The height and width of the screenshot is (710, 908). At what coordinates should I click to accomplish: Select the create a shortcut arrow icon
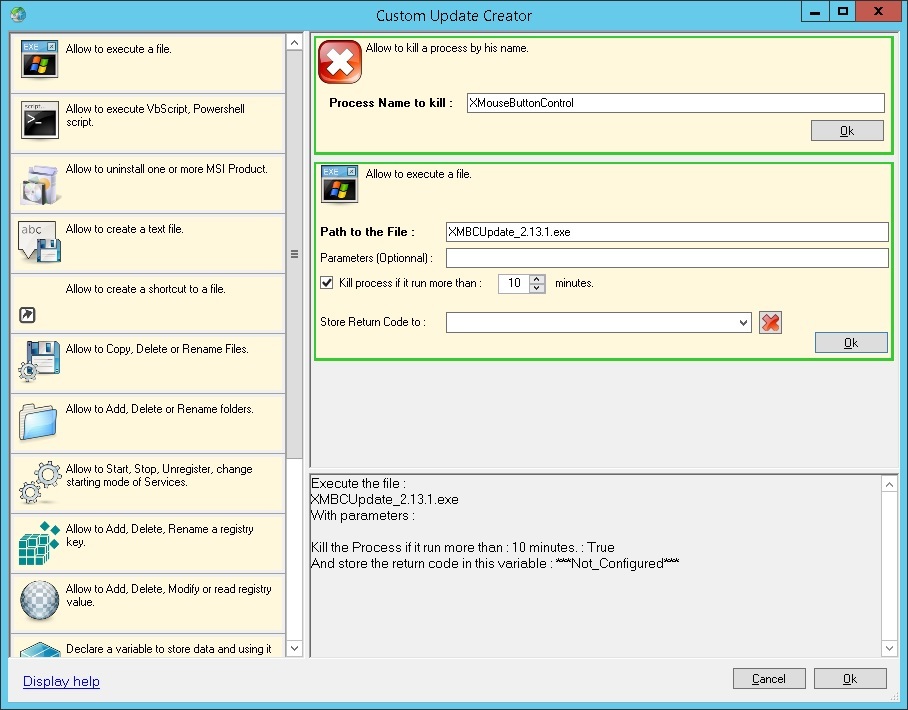[x=27, y=314]
